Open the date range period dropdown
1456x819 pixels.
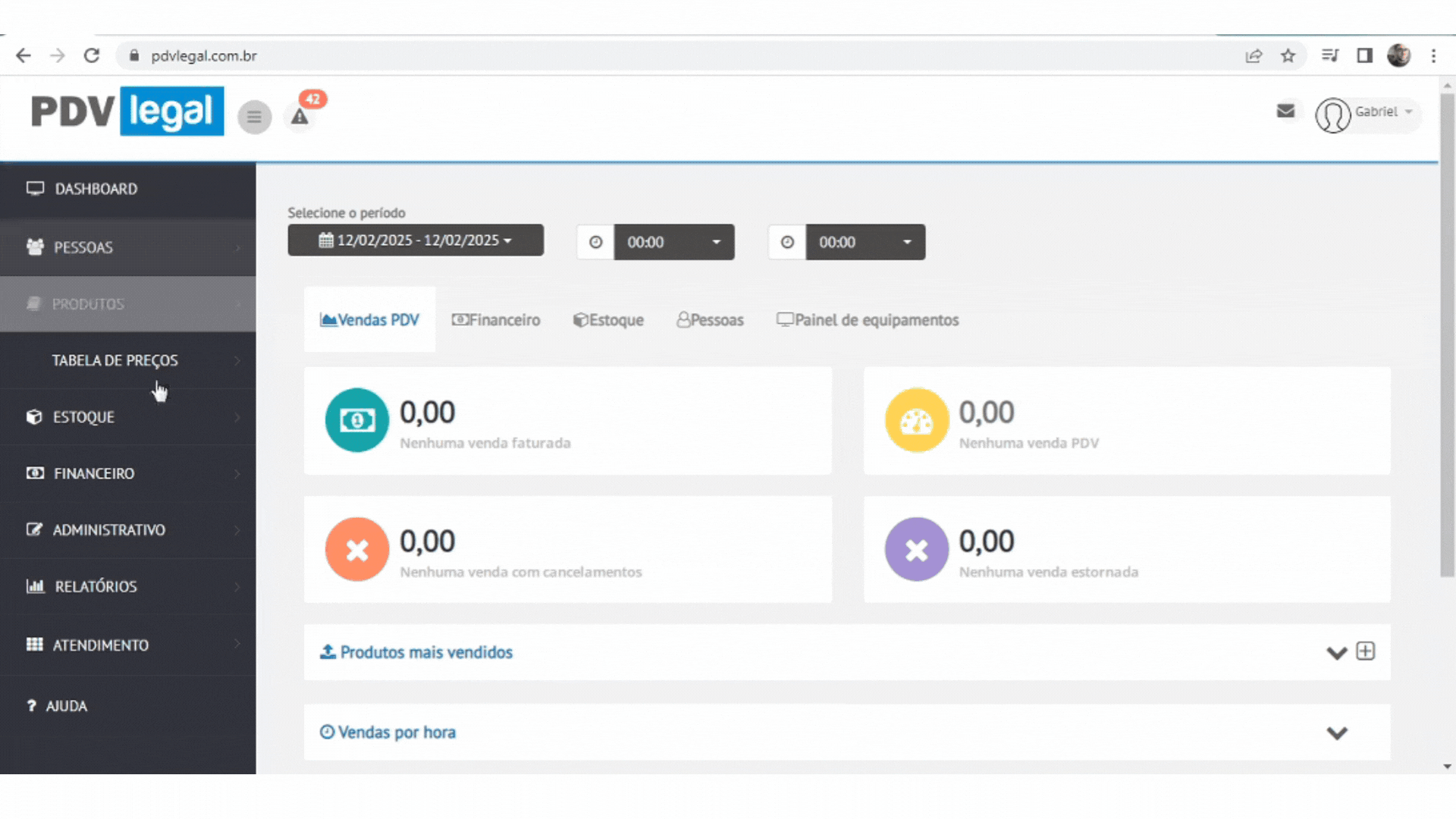416,240
